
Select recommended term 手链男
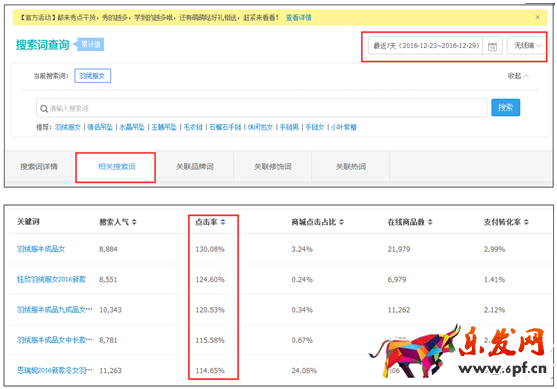coord(289,127)
